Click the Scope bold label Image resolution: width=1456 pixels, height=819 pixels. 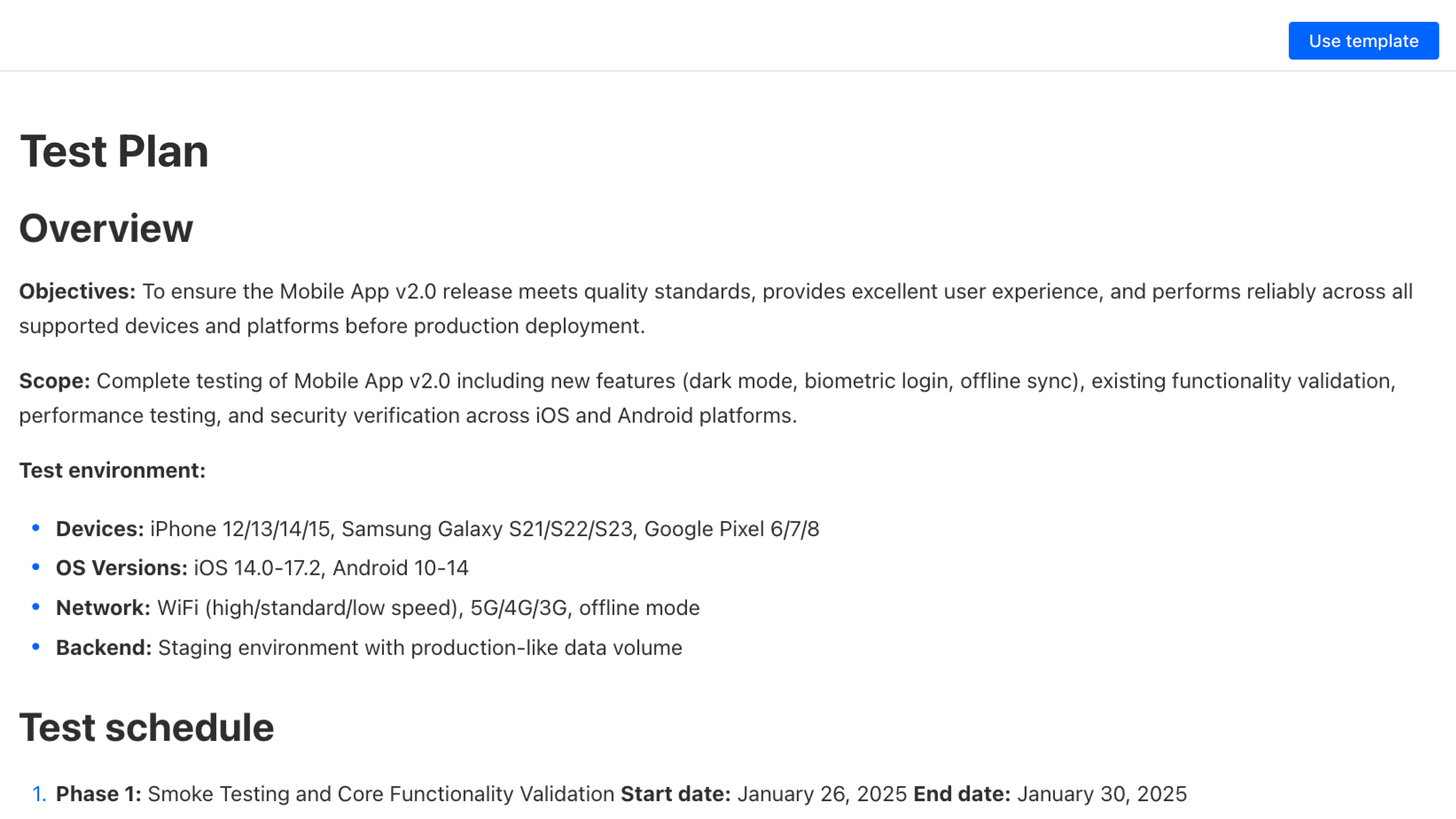[54, 381]
